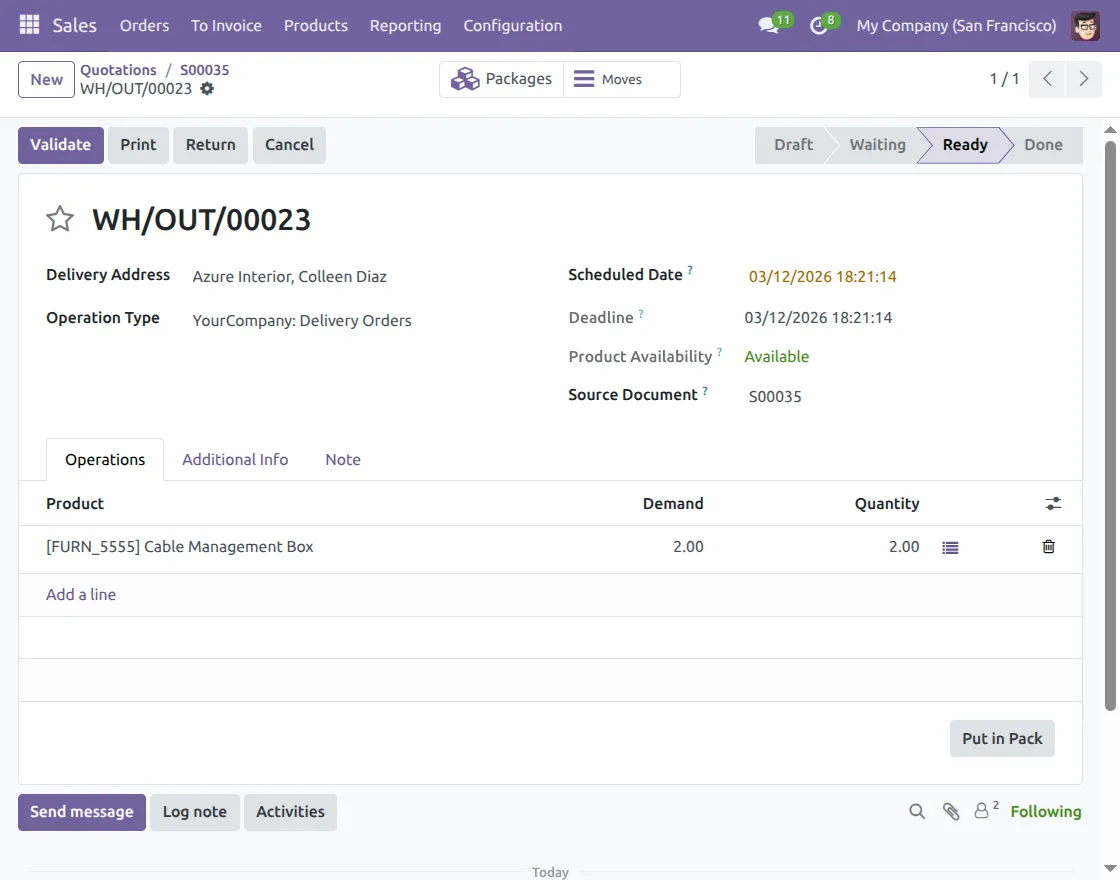Sort by the Product column header

click(x=75, y=504)
